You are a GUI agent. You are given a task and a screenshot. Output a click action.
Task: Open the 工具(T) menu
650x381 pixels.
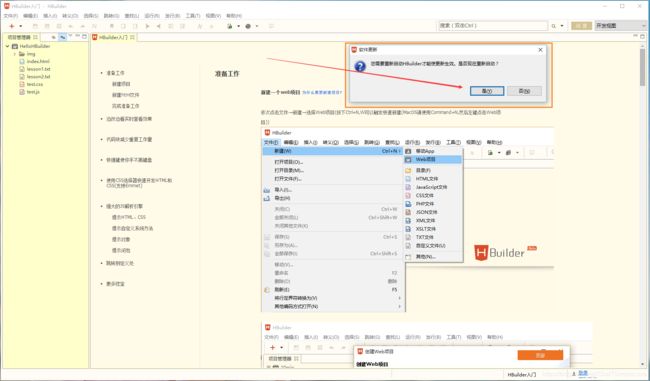coord(193,16)
